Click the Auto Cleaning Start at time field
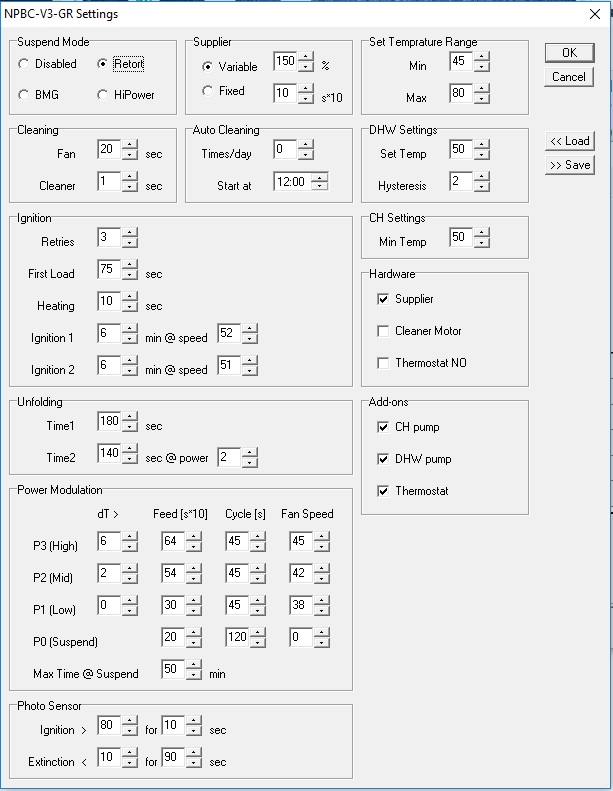 click(292, 182)
